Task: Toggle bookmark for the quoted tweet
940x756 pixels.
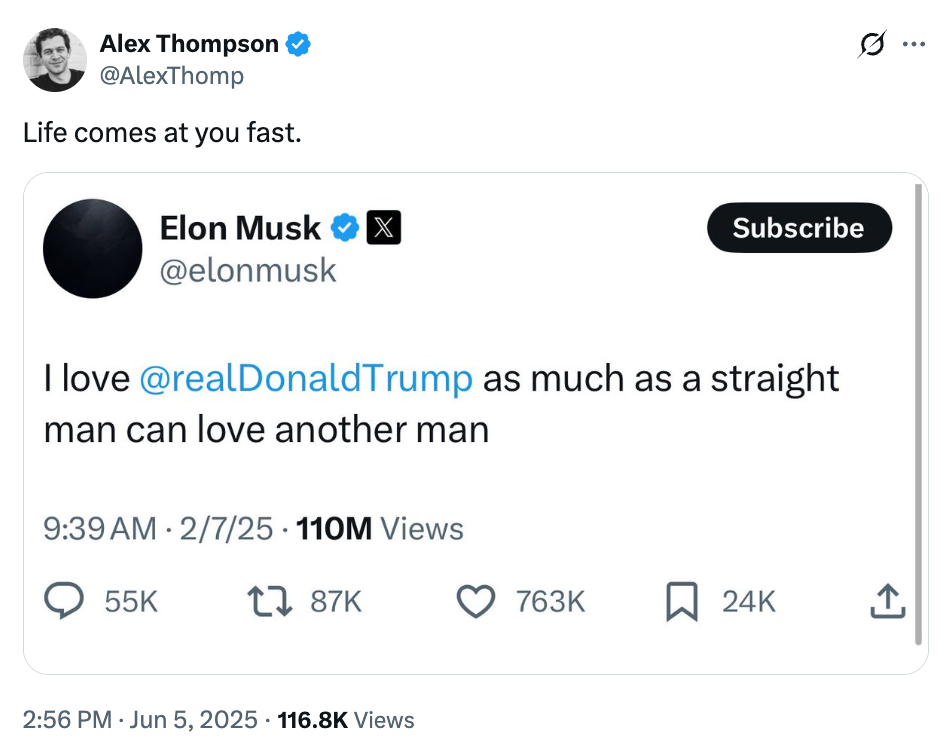Action: point(683,601)
